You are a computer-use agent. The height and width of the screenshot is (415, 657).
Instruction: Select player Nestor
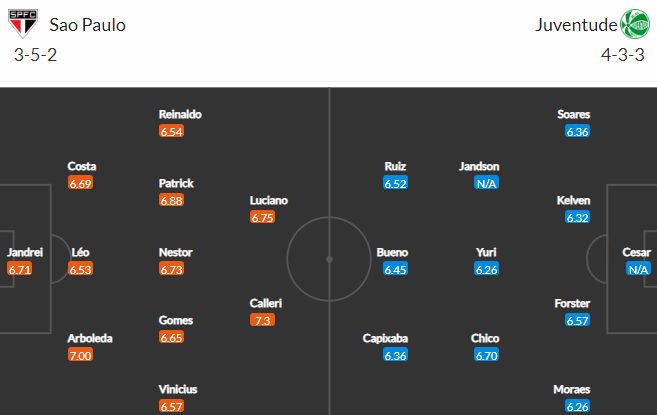(x=176, y=252)
